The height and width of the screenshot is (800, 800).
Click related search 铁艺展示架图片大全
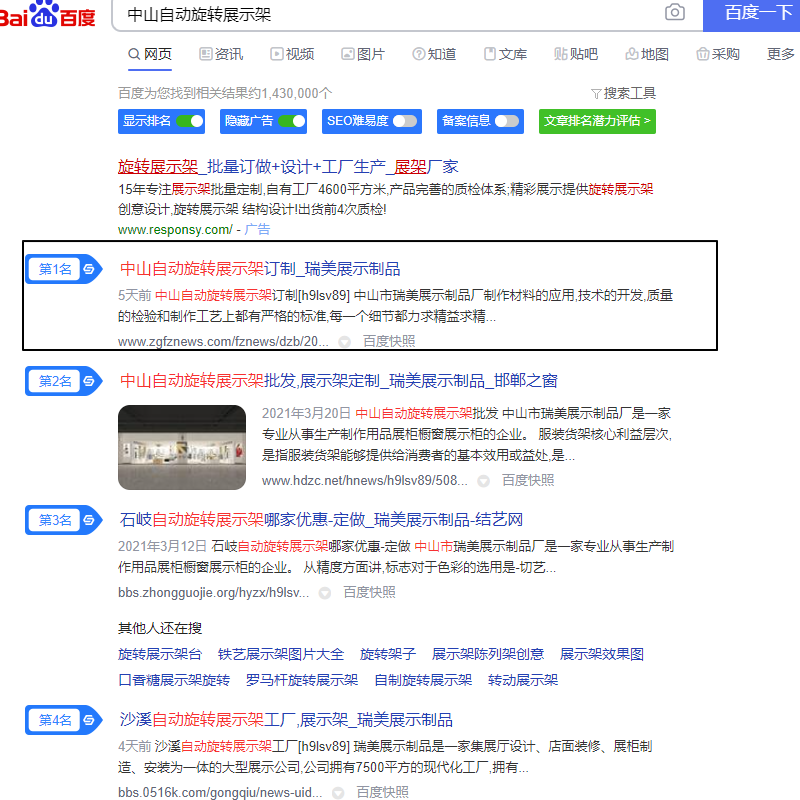pyautogui.click(x=281, y=654)
